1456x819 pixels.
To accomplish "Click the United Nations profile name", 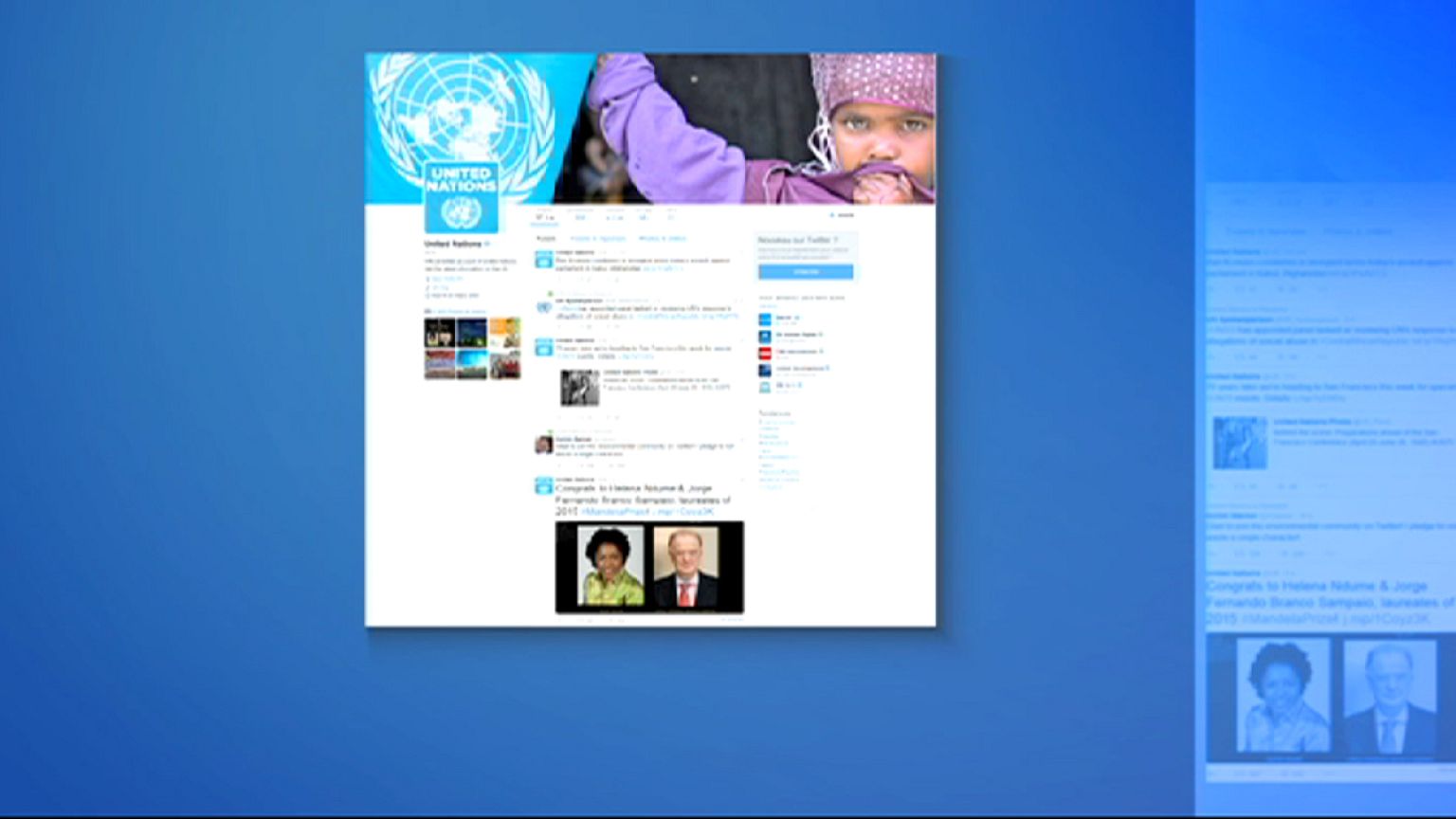I will pyautogui.click(x=453, y=245).
